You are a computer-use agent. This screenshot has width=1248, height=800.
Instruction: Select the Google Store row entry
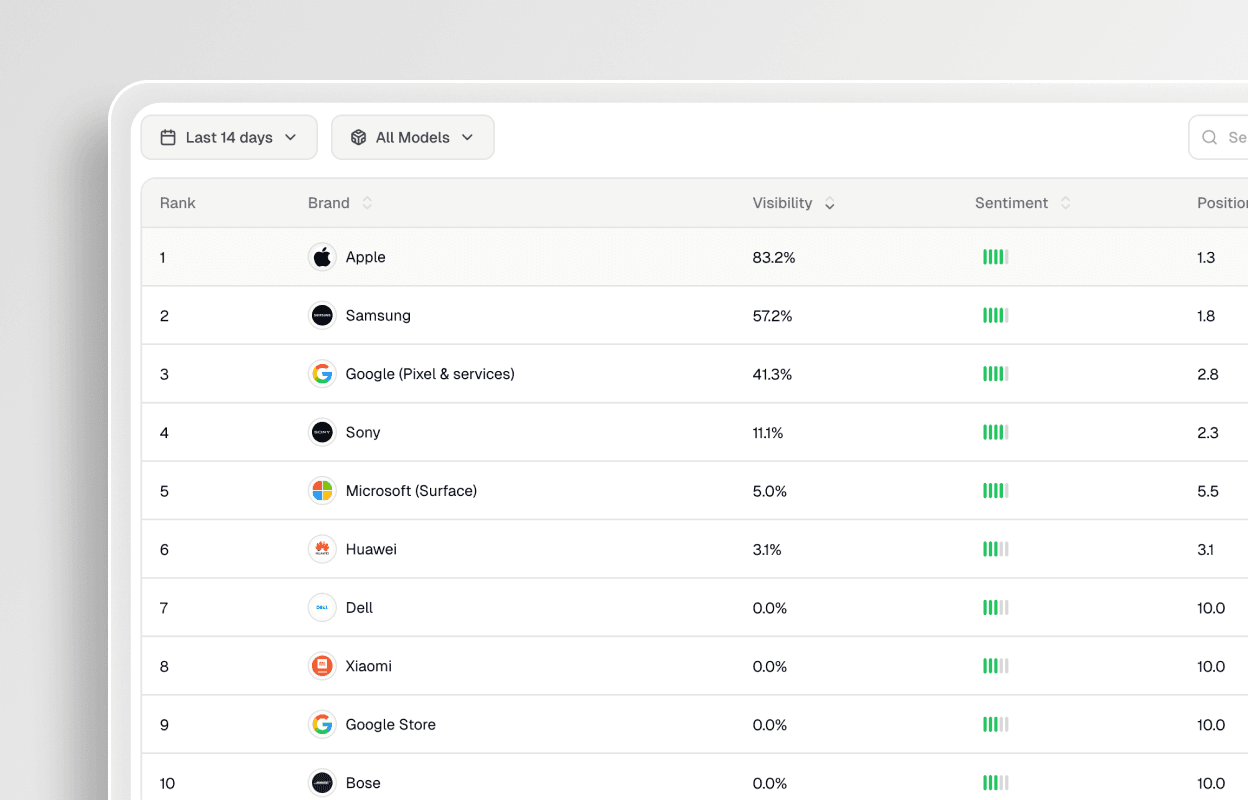[x=389, y=724]
